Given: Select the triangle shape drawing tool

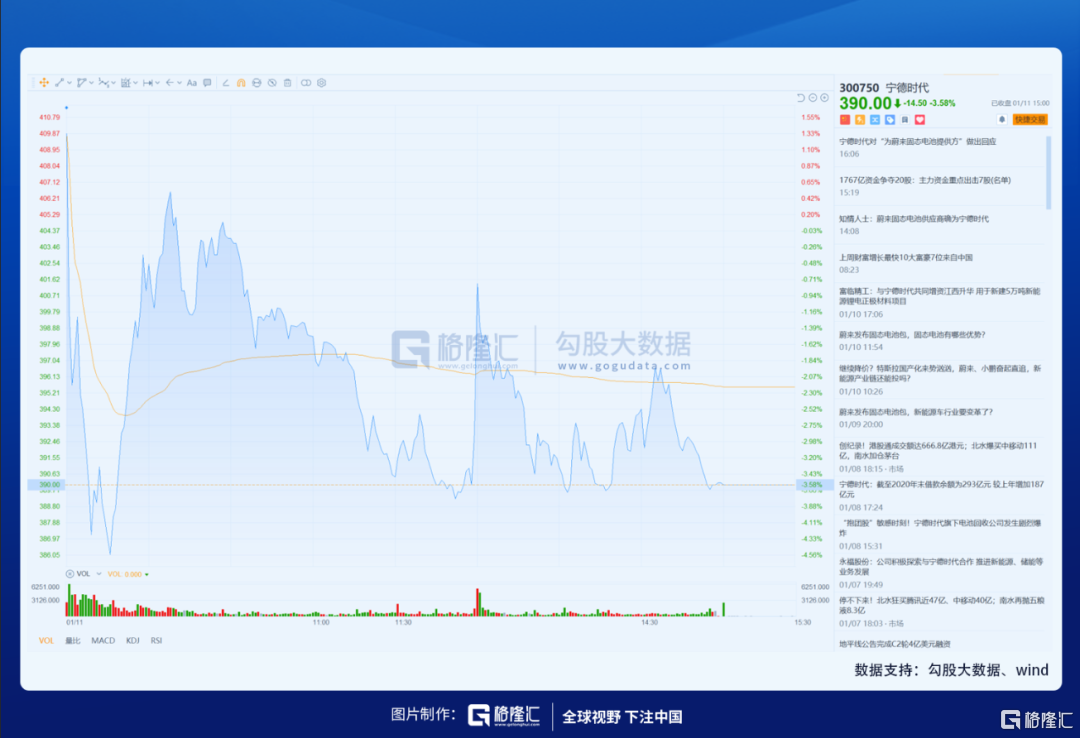Looking at the screenshot, I should pyautogui.click(x=81, y=83).
